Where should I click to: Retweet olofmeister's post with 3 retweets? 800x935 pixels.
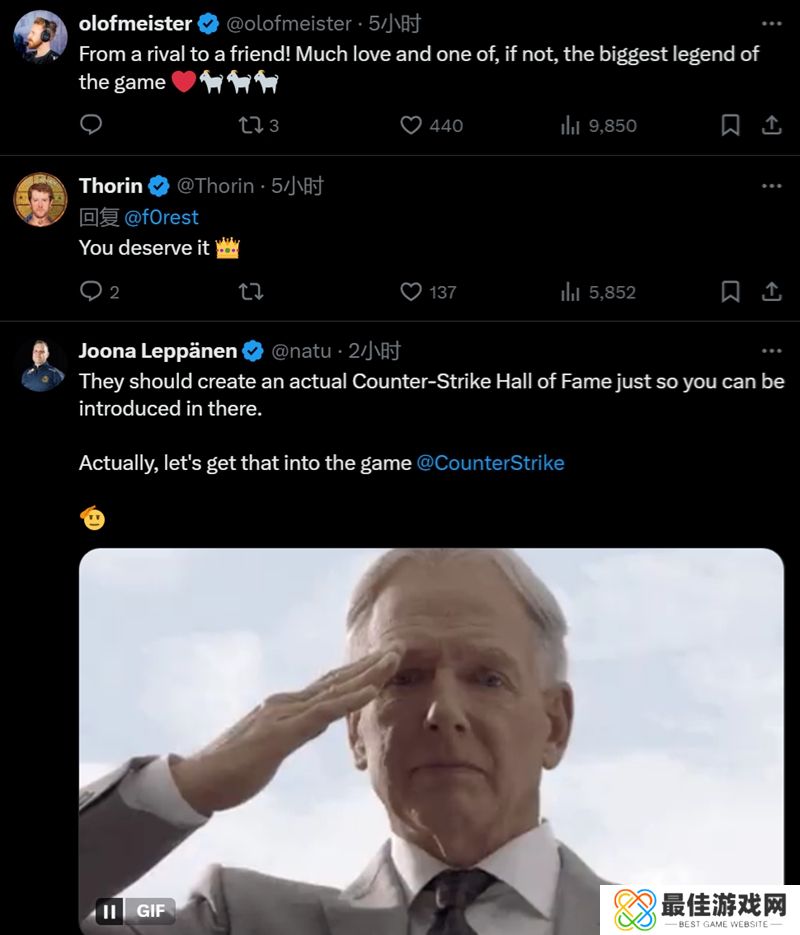[250, 125]
